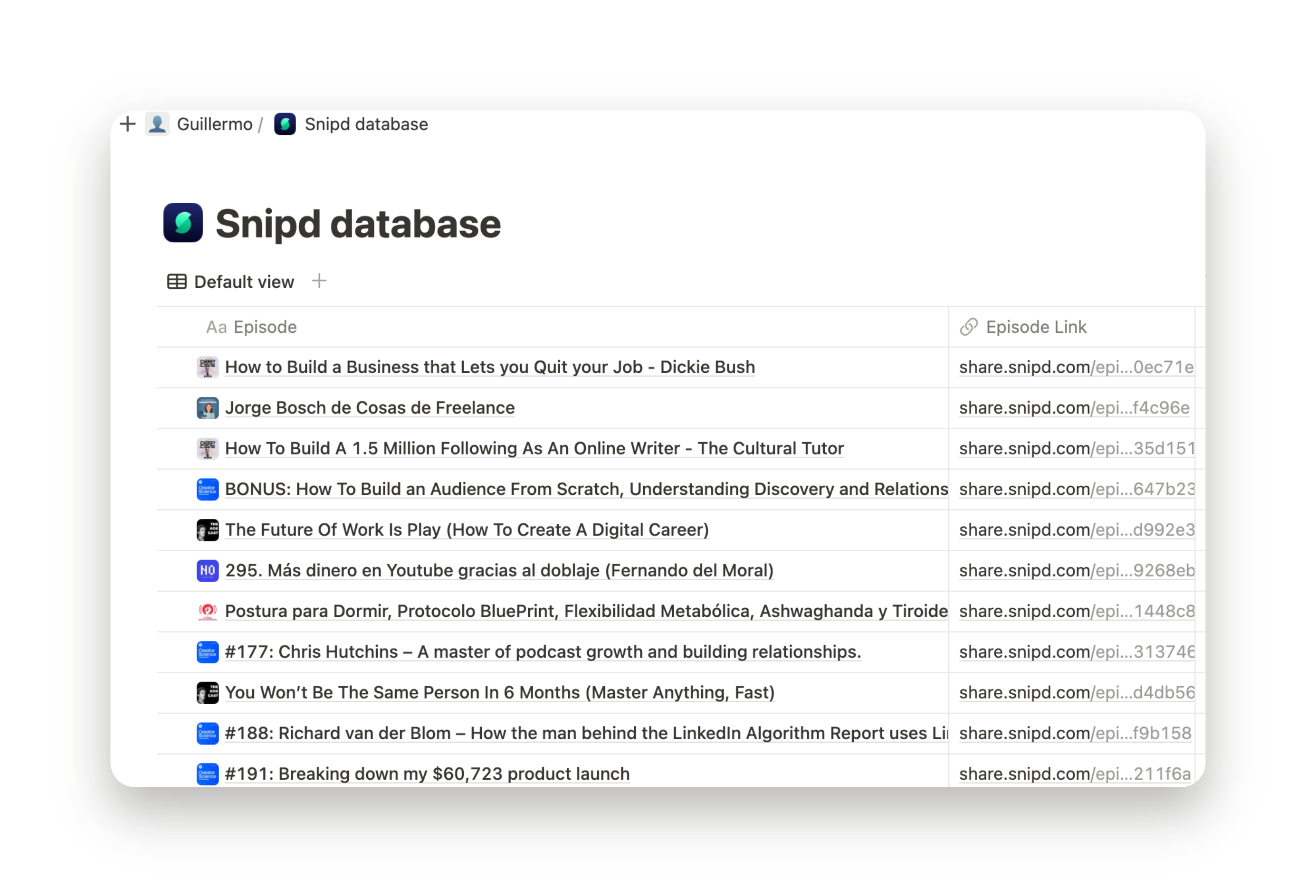Add a new view with plus icon
This screenshot has width=1316, height=896.
[x=319, y=281]
